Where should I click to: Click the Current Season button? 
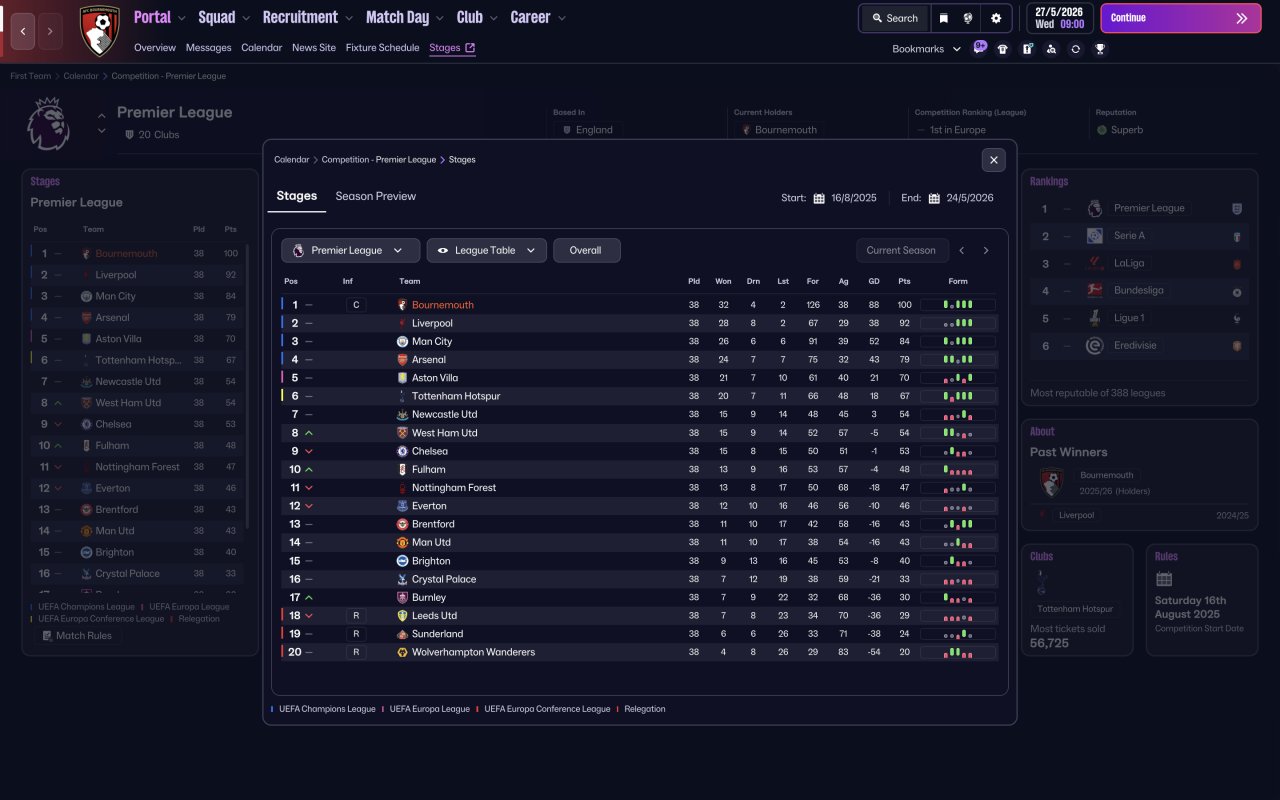tap(901, 250)
